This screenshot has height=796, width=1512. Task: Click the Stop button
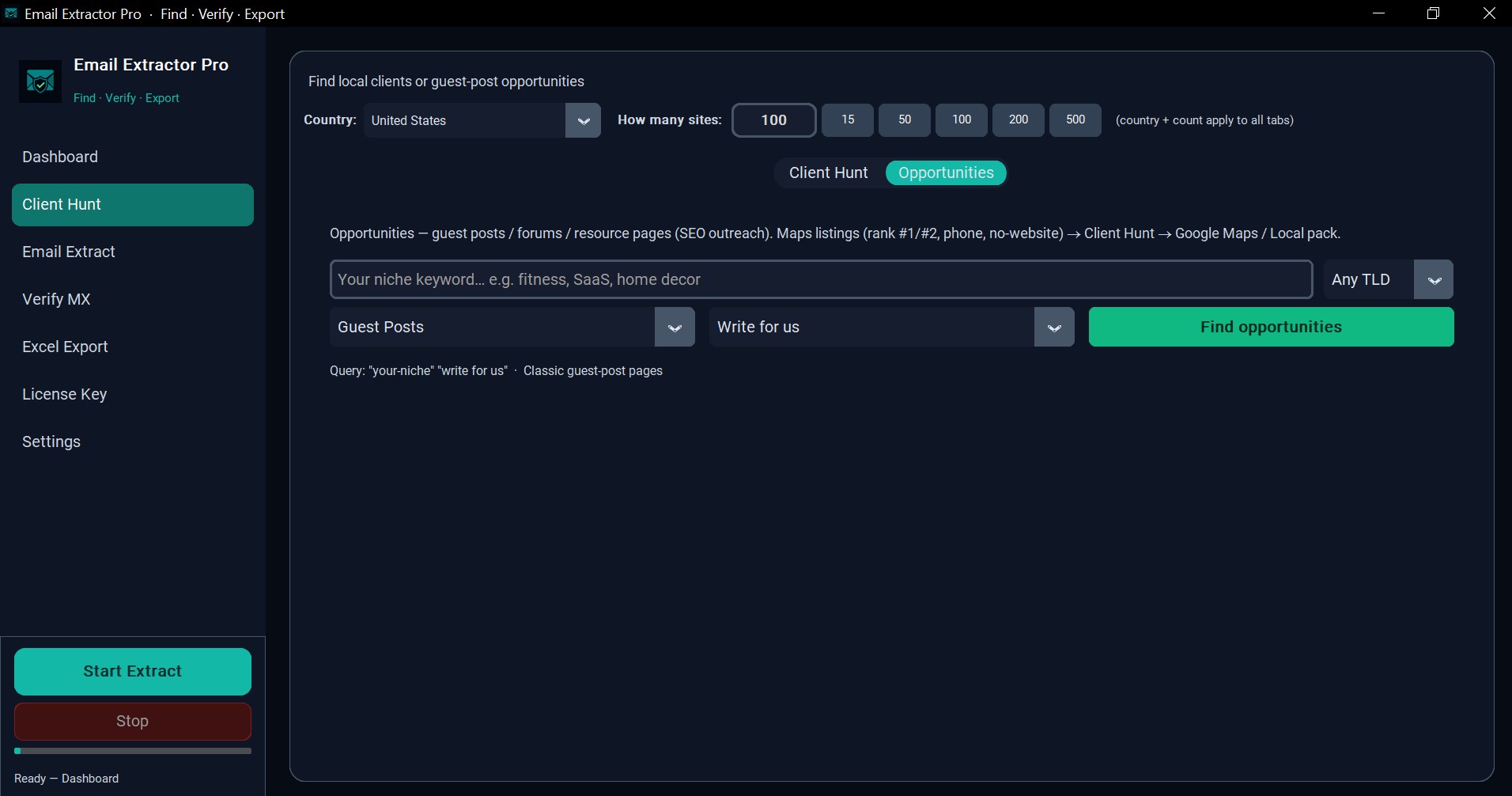pos(133,722)
